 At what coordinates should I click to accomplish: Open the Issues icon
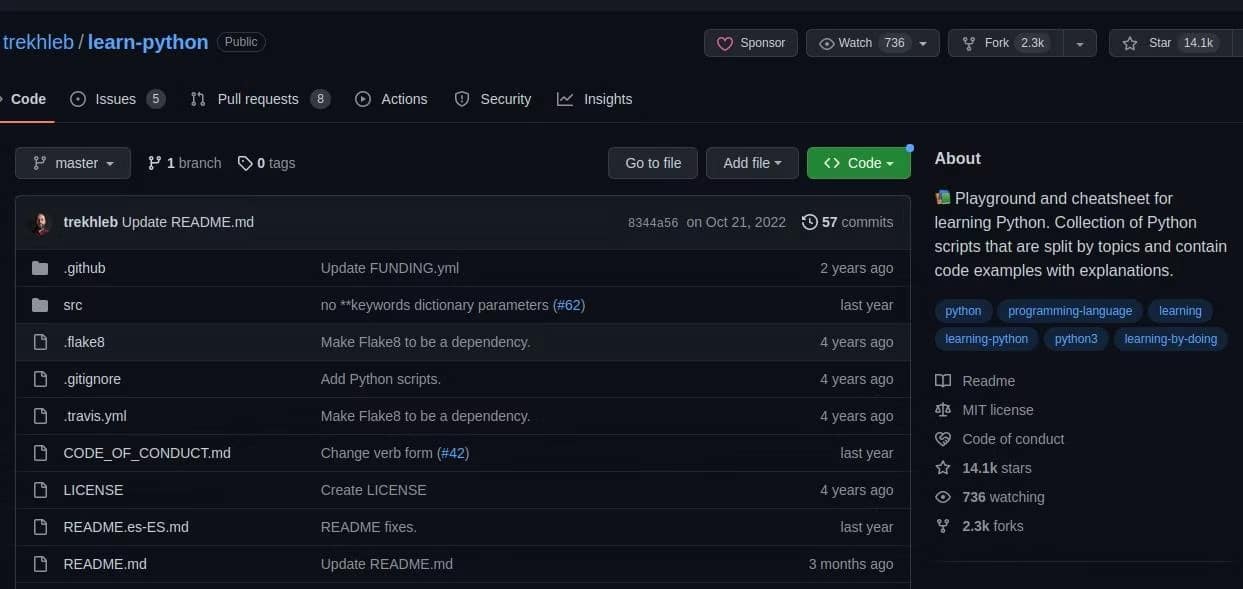[x=76, y=99]
